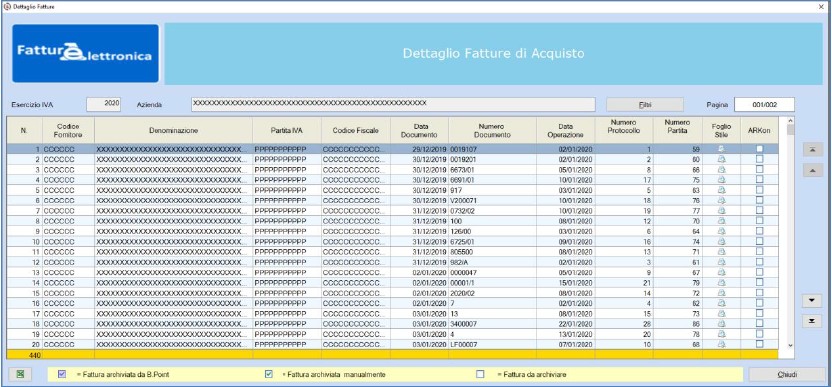Open Foglio Stile icon for document 0019107
The image size is (832, 387).
(721, 149)
